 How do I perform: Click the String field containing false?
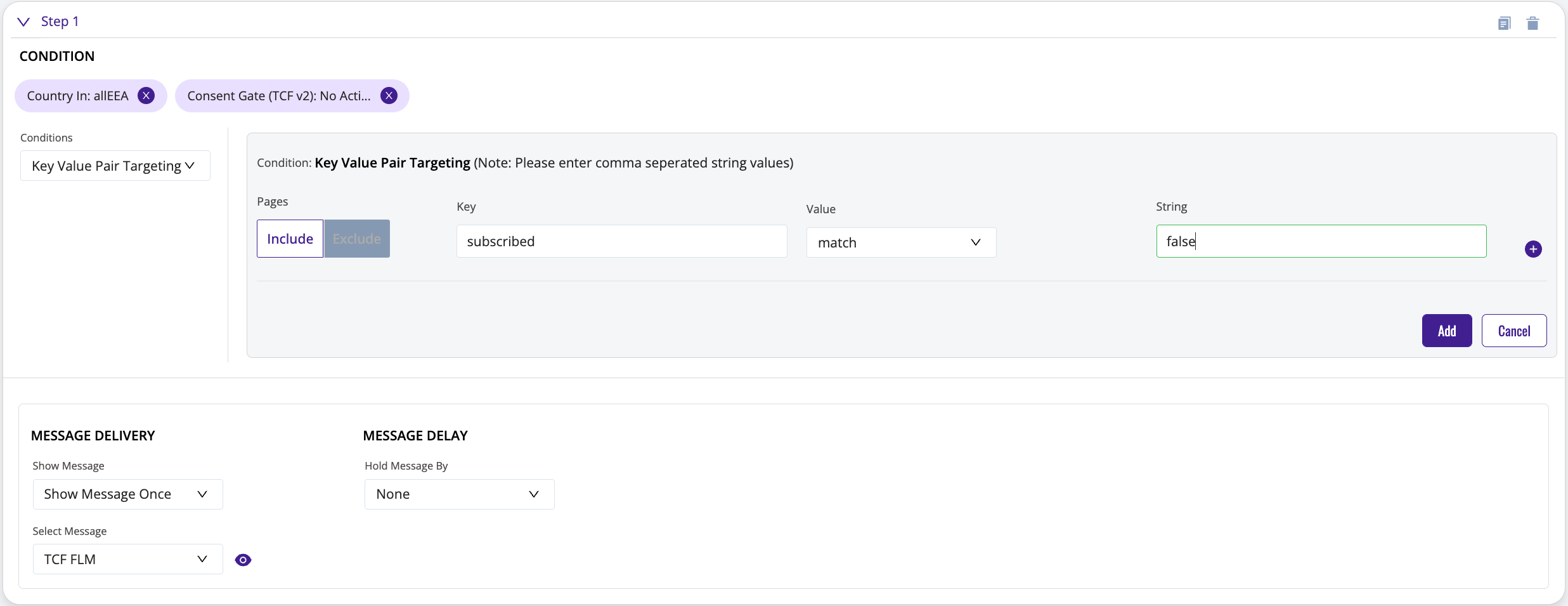coord(1321,241)
